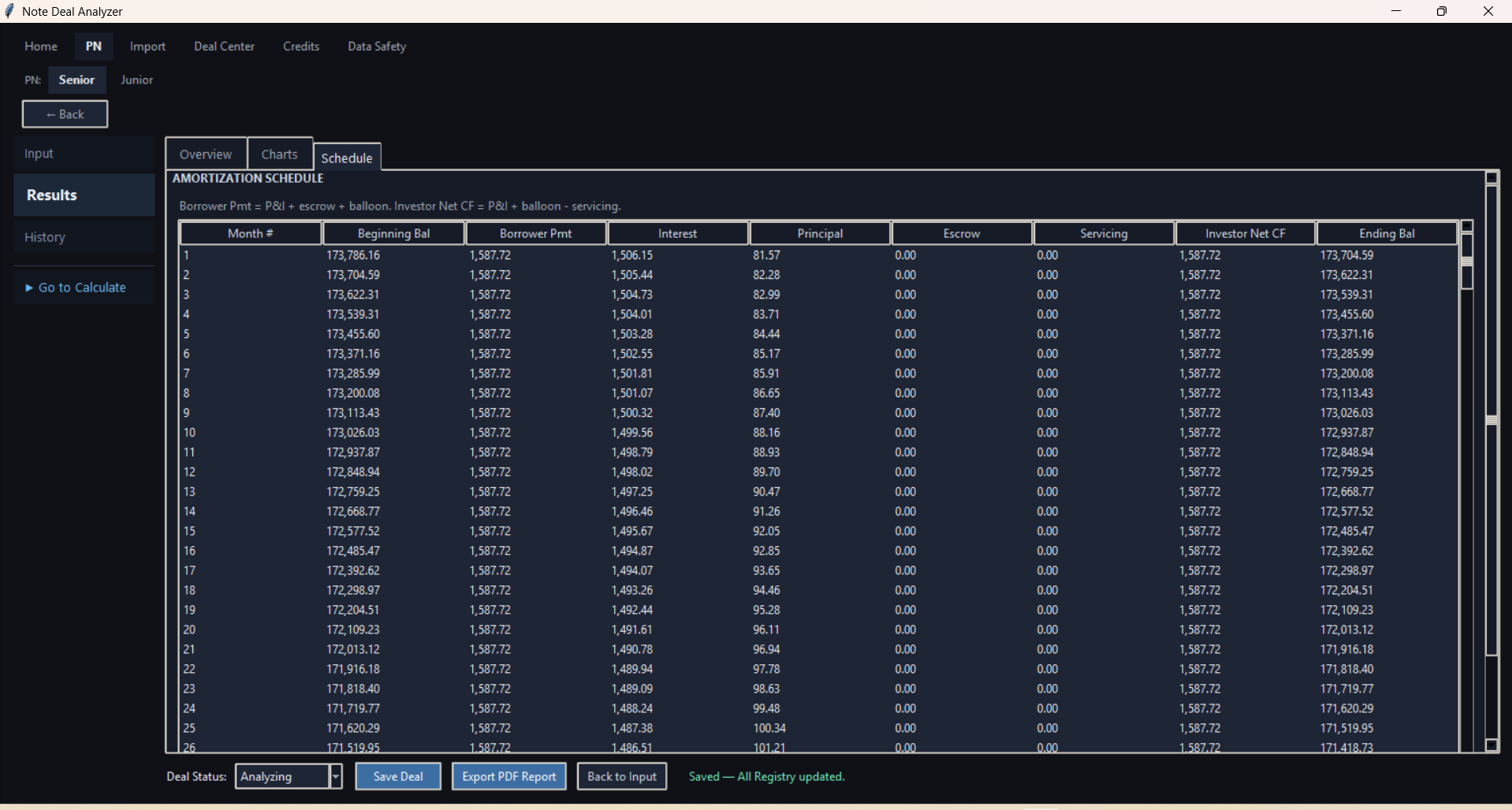Screen dimensions: 1512x810
Task: Click the Interest column header
Action: 678,233
